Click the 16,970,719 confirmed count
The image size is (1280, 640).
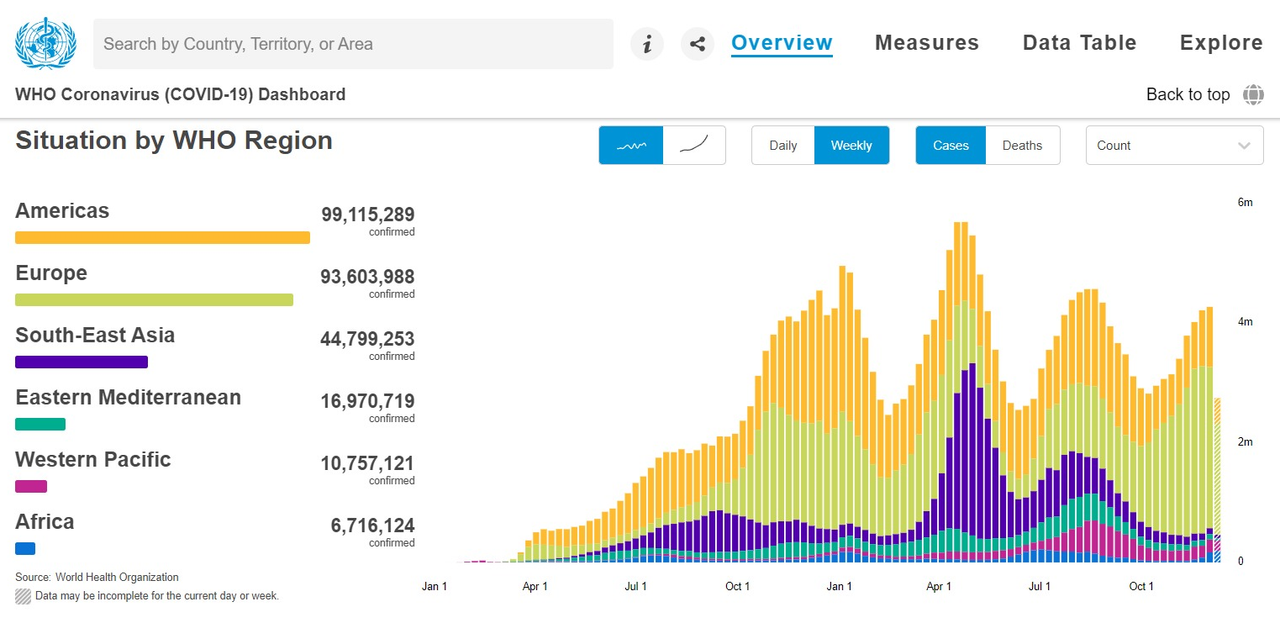[x=367, y=401]
